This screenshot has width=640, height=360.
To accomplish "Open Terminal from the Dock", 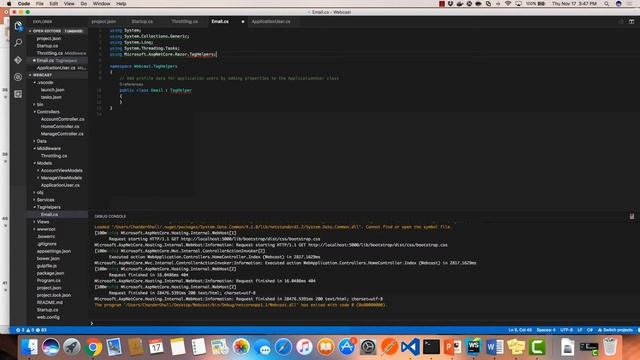I will click(x=431, y=347).
